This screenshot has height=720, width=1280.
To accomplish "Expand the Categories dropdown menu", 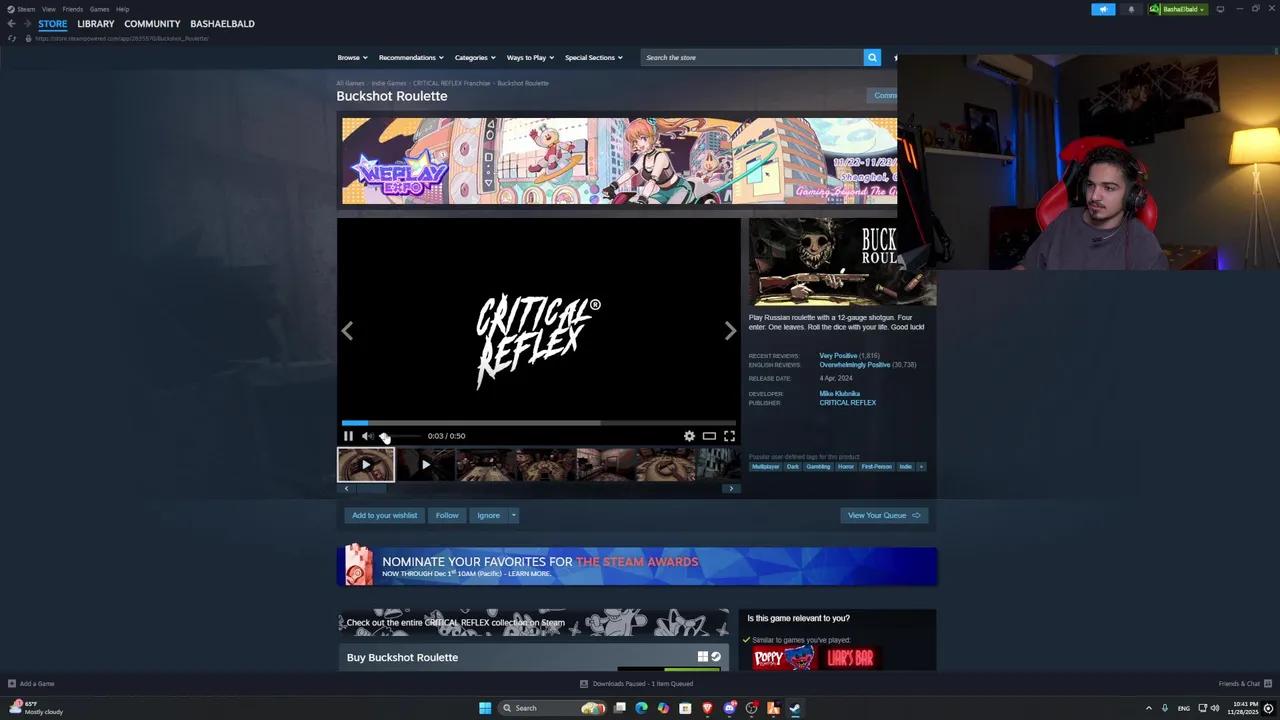I will tap(473, 57).
